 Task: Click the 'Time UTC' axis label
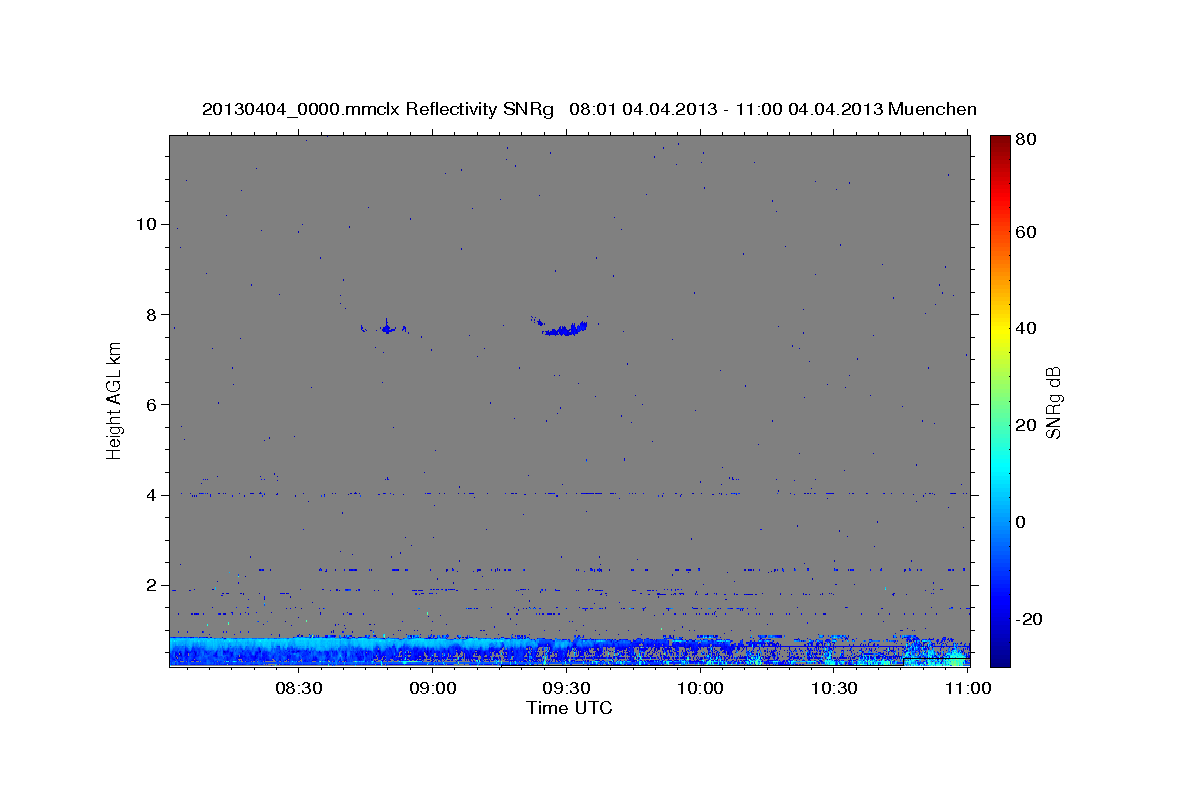[x=569, y=708]
